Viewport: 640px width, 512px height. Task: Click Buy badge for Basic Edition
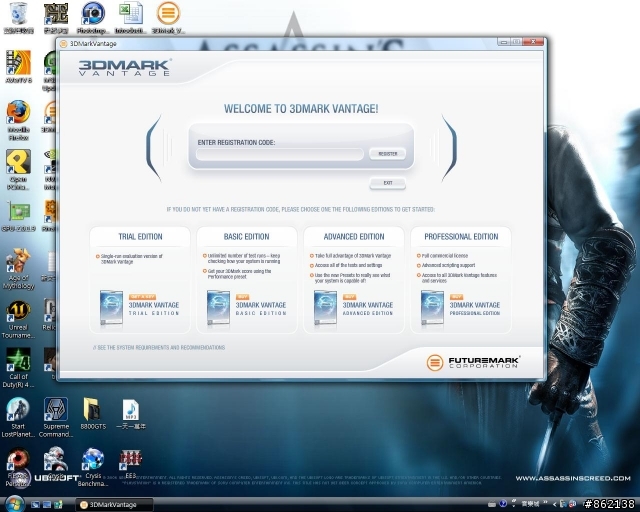click(242, 297)
